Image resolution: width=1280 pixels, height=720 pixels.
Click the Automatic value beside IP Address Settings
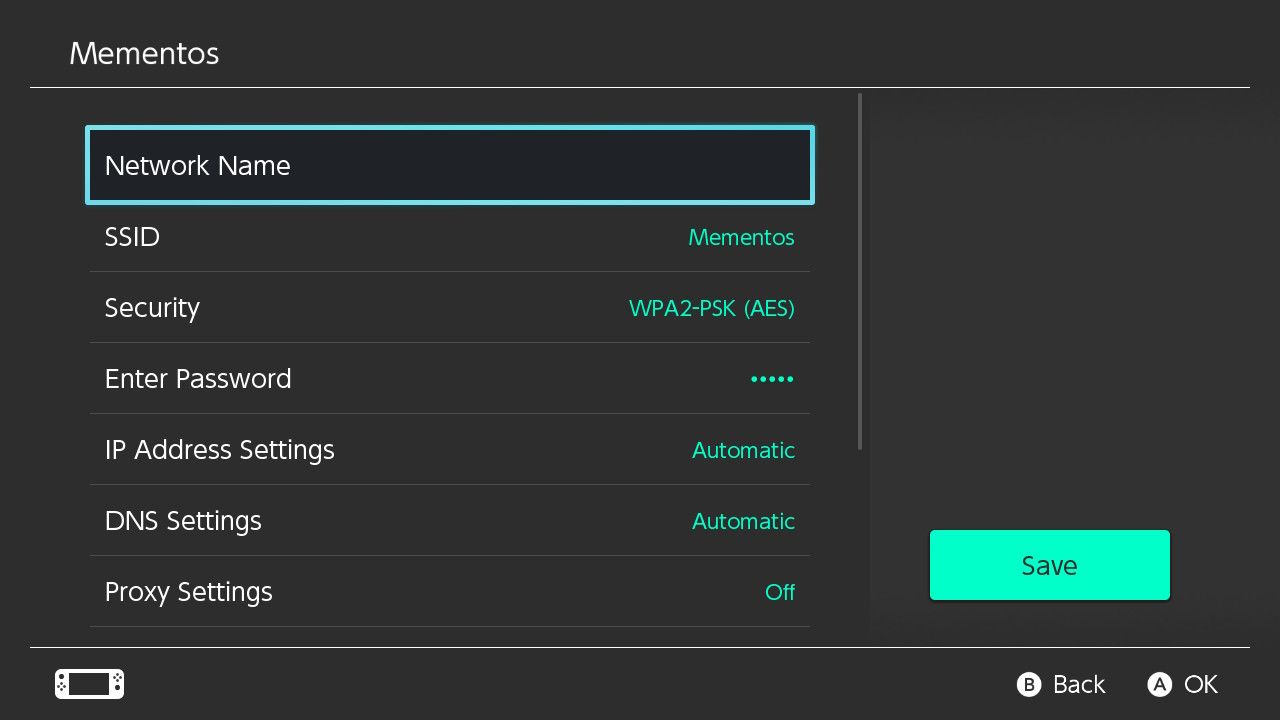point(743,450)
